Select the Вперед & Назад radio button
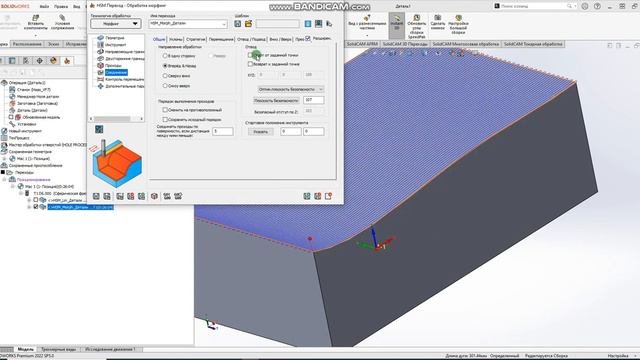This screenshot has width=640, height=360. pos(165,65)
